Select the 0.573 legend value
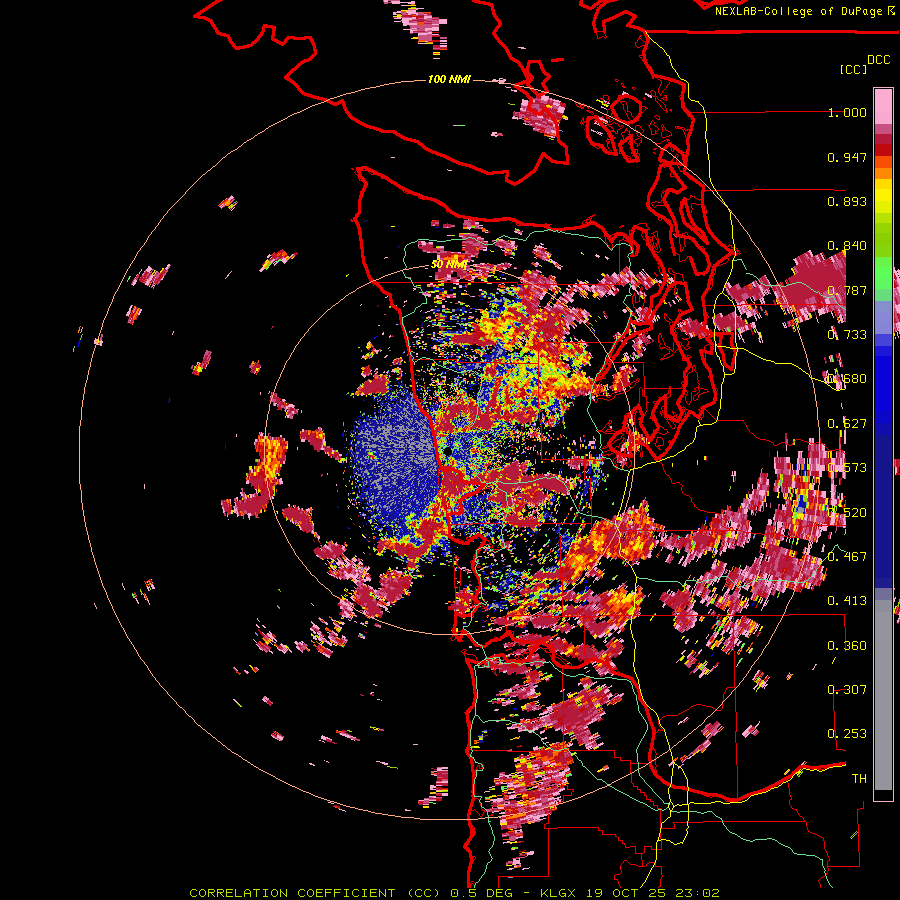The width and height of the screenshot is (900, 900). point(847,468)
